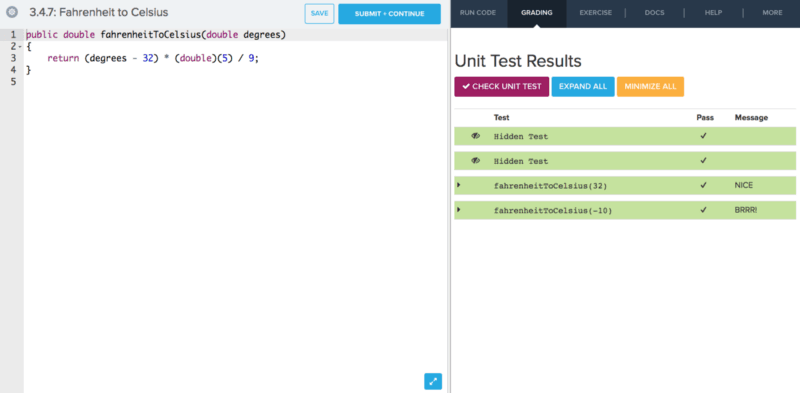Open the settings gear beside exercise title
The width and height of the screenshot is (800, 393).
[12, 12]
